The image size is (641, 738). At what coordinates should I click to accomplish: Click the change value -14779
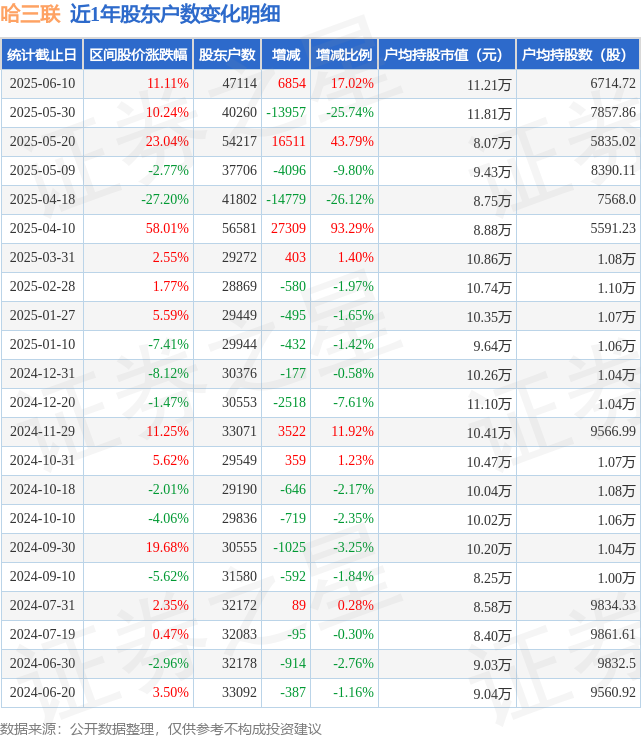[x=286, y=200]
